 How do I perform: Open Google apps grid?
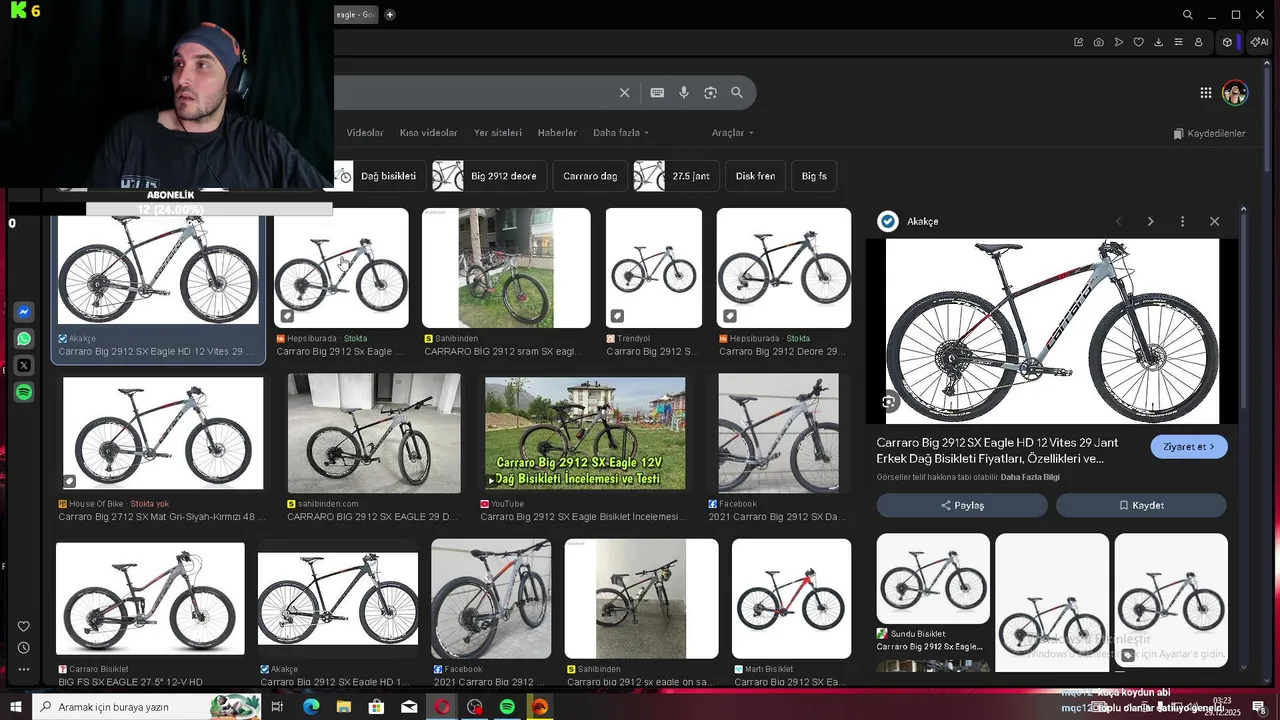pos(1206,92)
